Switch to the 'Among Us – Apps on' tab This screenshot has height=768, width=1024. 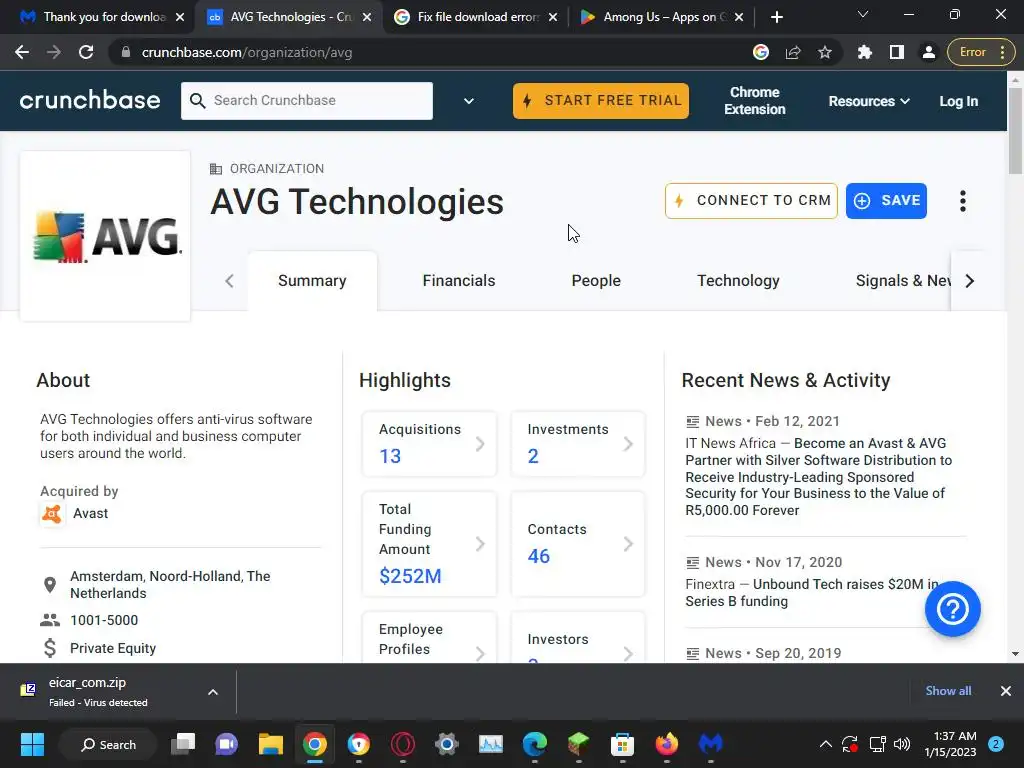click(x=661, y=17)
